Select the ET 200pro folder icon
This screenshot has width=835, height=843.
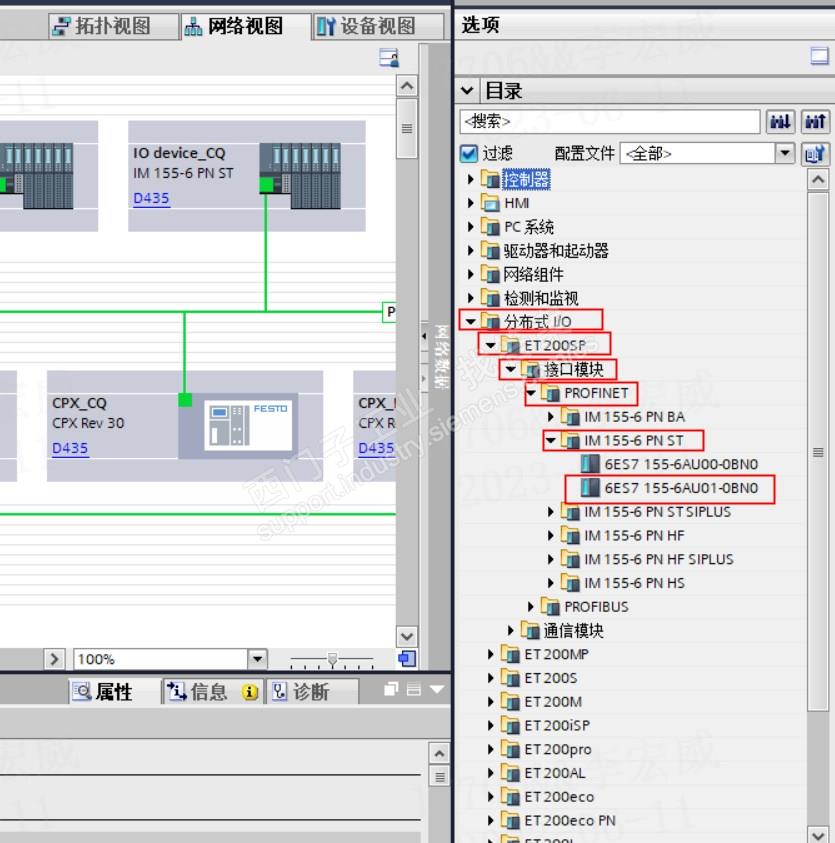coord(510,748)
